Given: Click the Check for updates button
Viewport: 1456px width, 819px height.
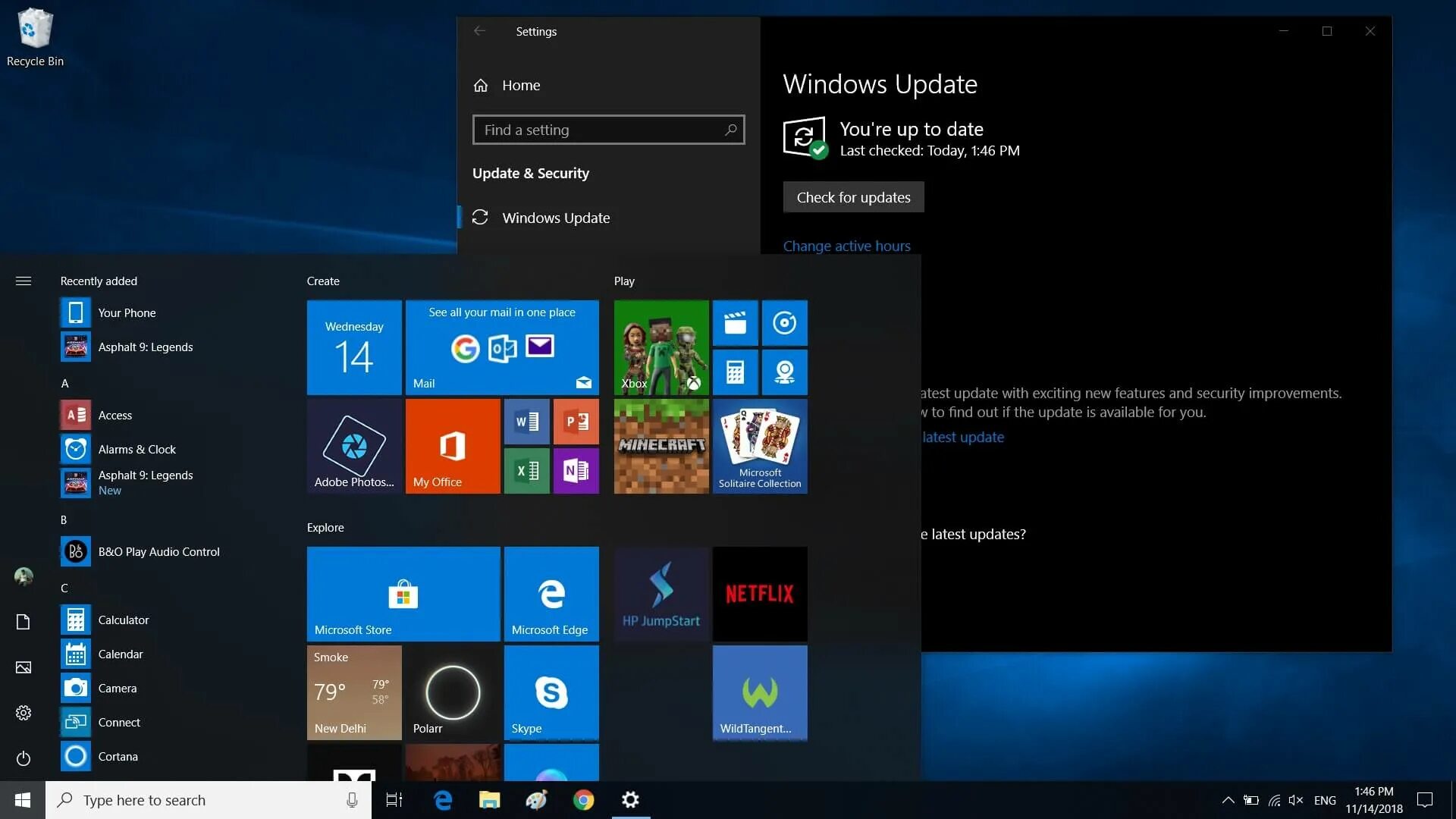Looking at the screenshot, I should (x=853, y=197).
